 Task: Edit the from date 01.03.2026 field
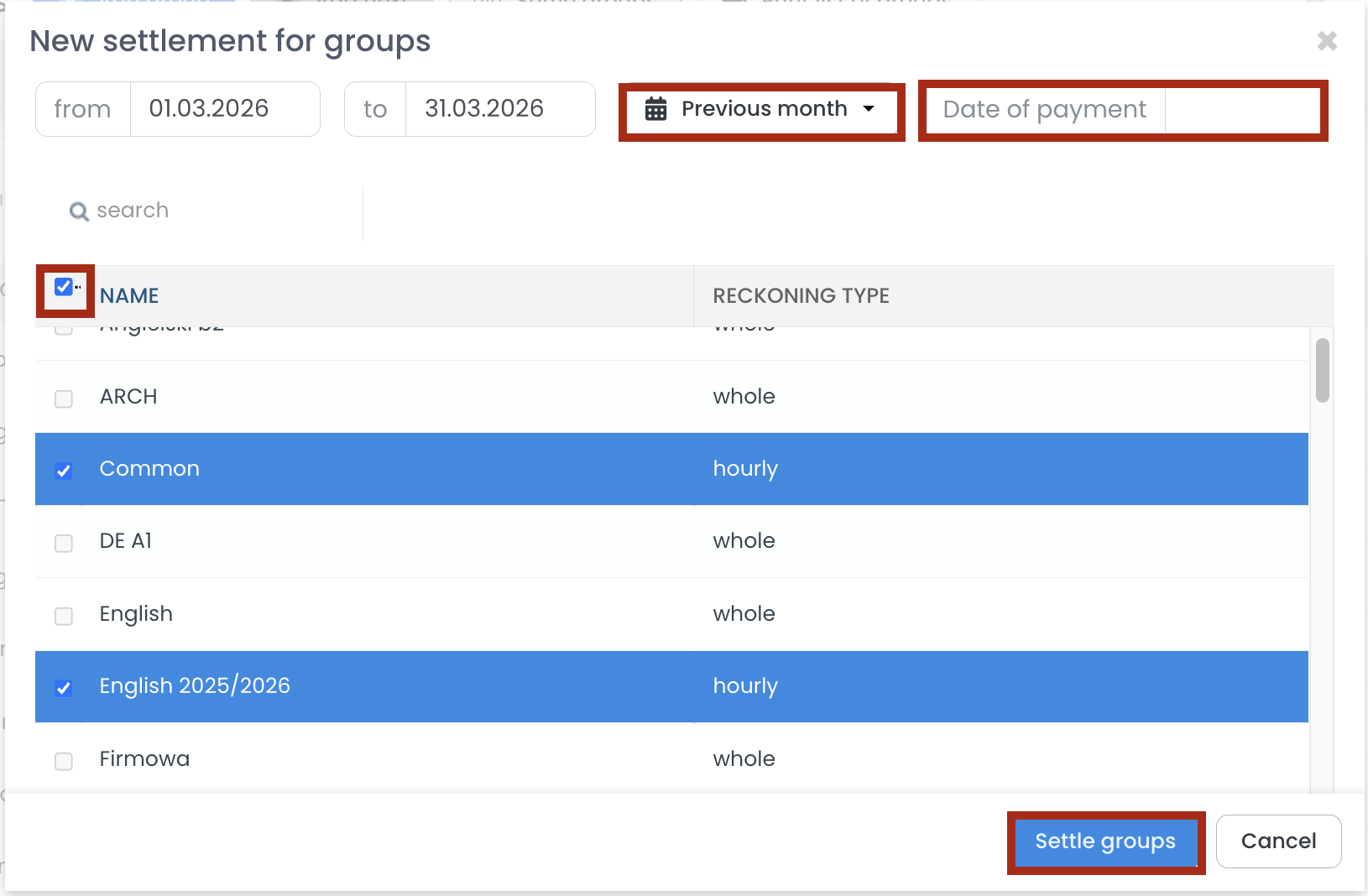[223, 109]
